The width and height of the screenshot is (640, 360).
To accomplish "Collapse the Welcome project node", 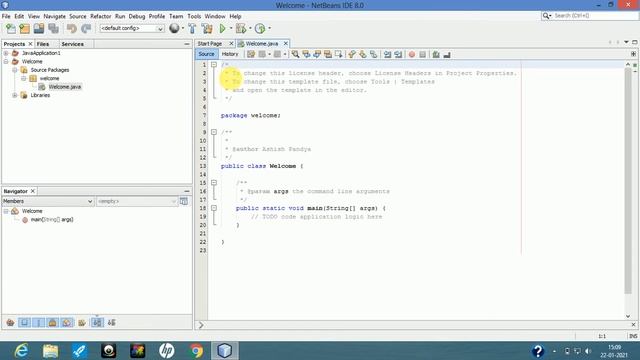I will 6,62.
